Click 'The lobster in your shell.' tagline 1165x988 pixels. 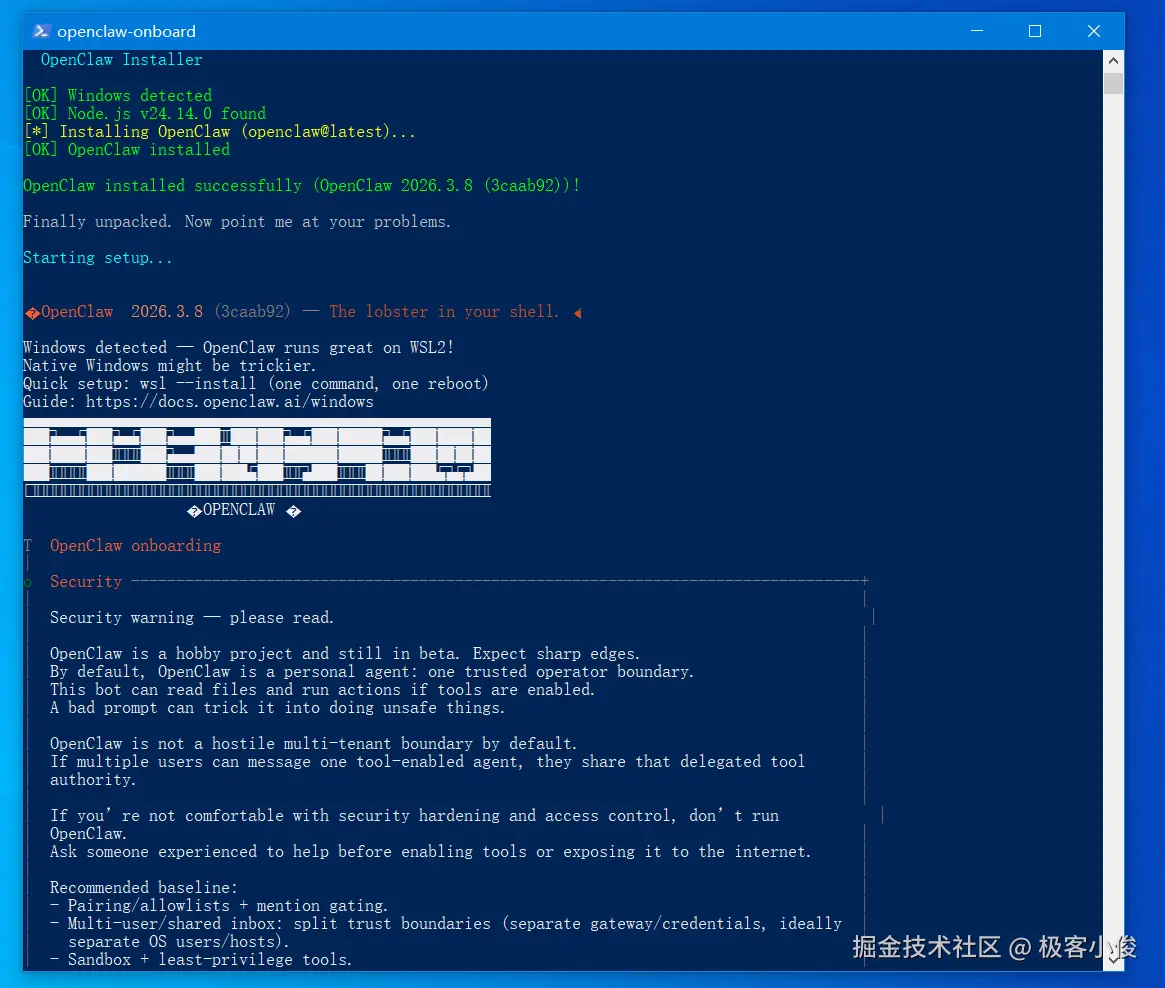[x=444, y=312]
